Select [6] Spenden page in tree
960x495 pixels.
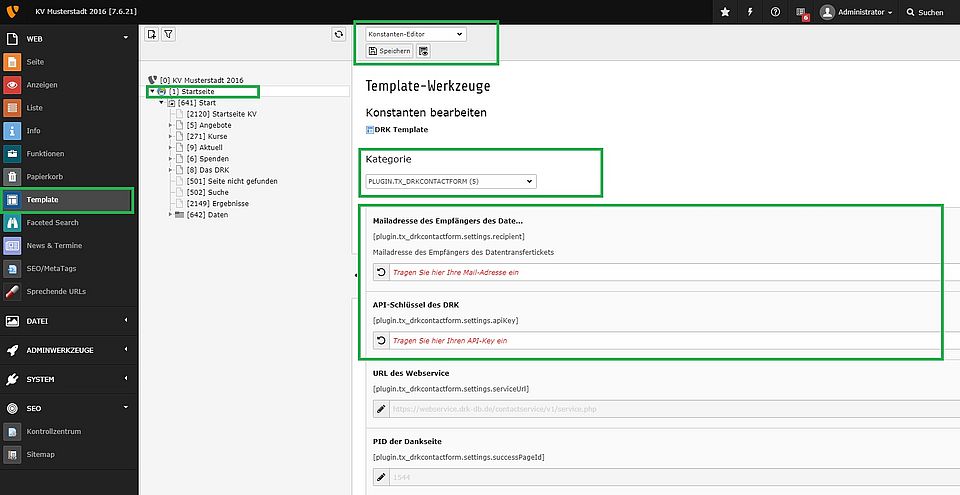tap(207, 159)
